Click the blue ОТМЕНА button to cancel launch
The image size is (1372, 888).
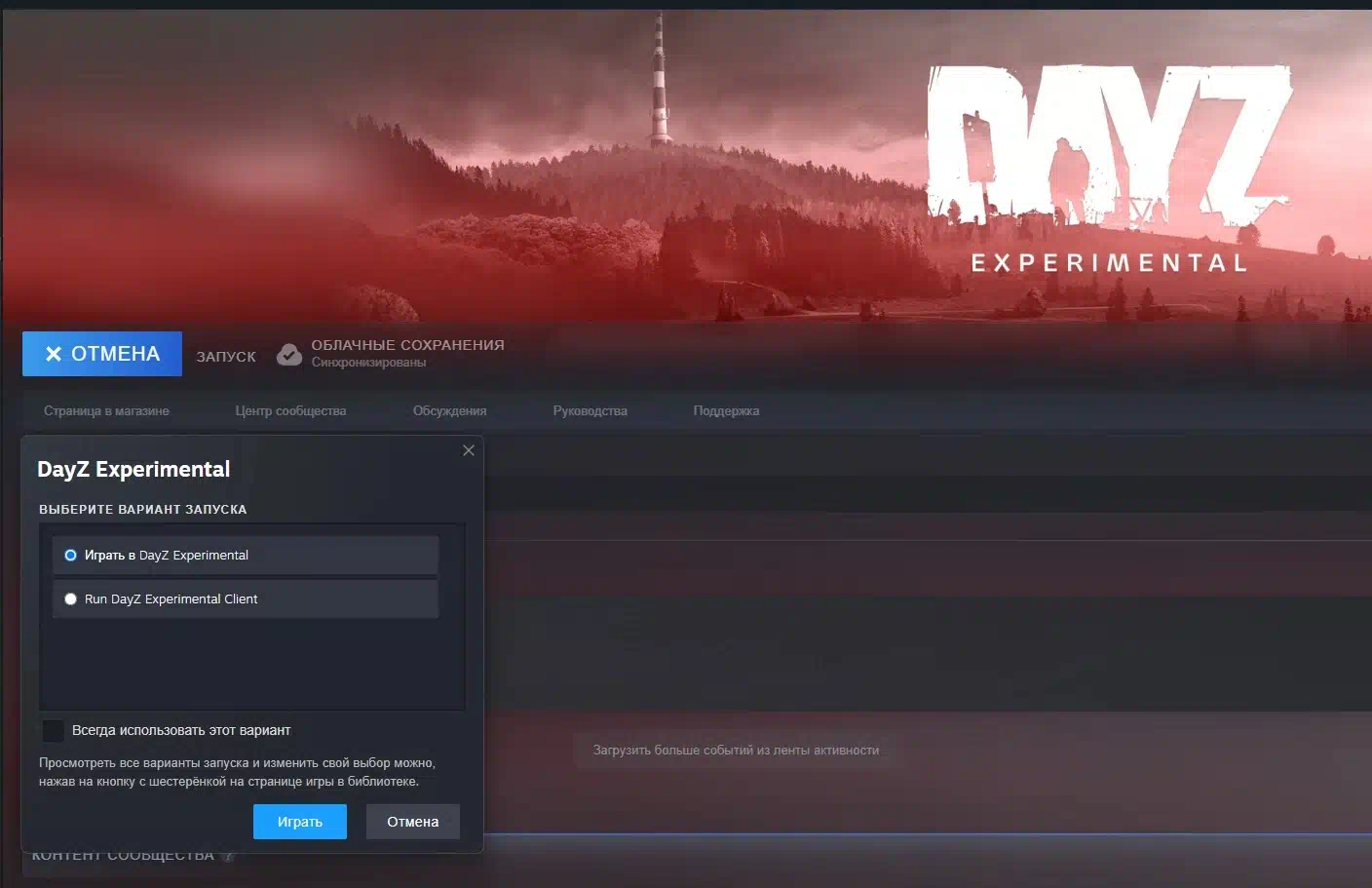(x=102, y=354)
